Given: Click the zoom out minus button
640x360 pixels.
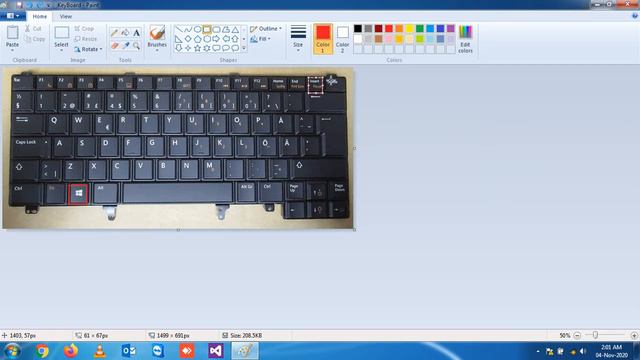Looking at the screenshot, I should point(577,336).
